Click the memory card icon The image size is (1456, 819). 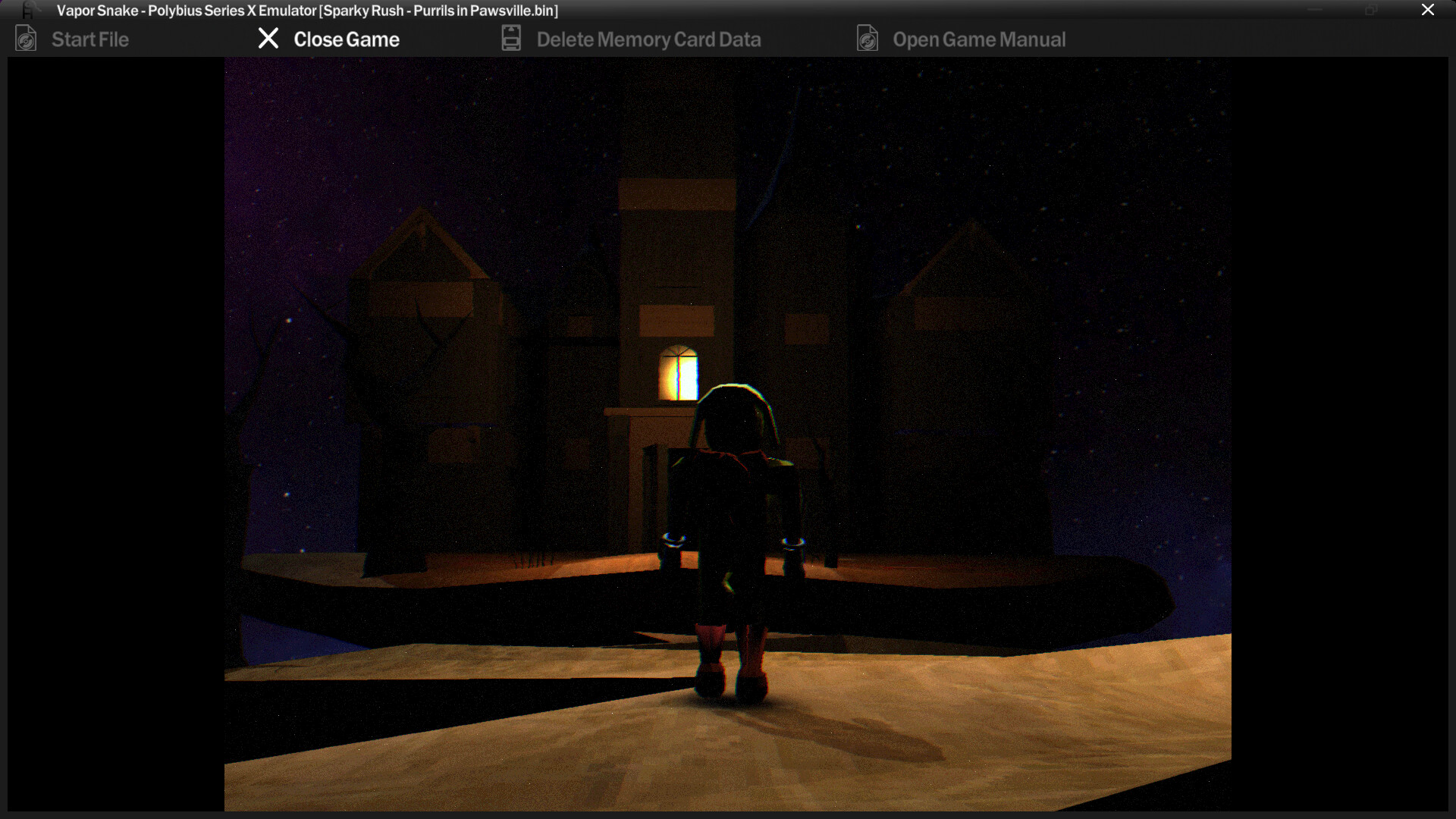coord(511,39)
